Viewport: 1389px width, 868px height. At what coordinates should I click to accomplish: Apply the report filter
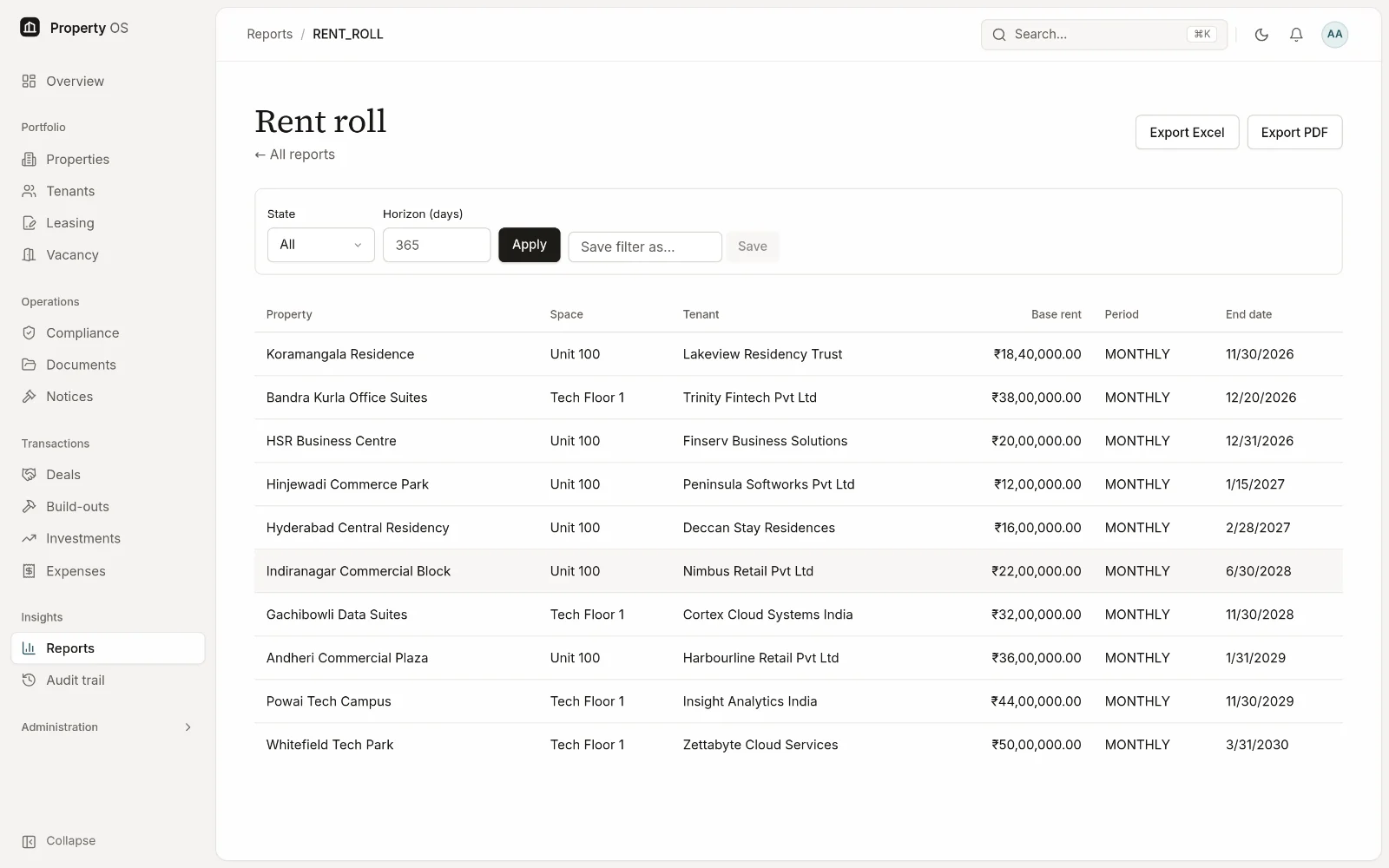point(529,245)
